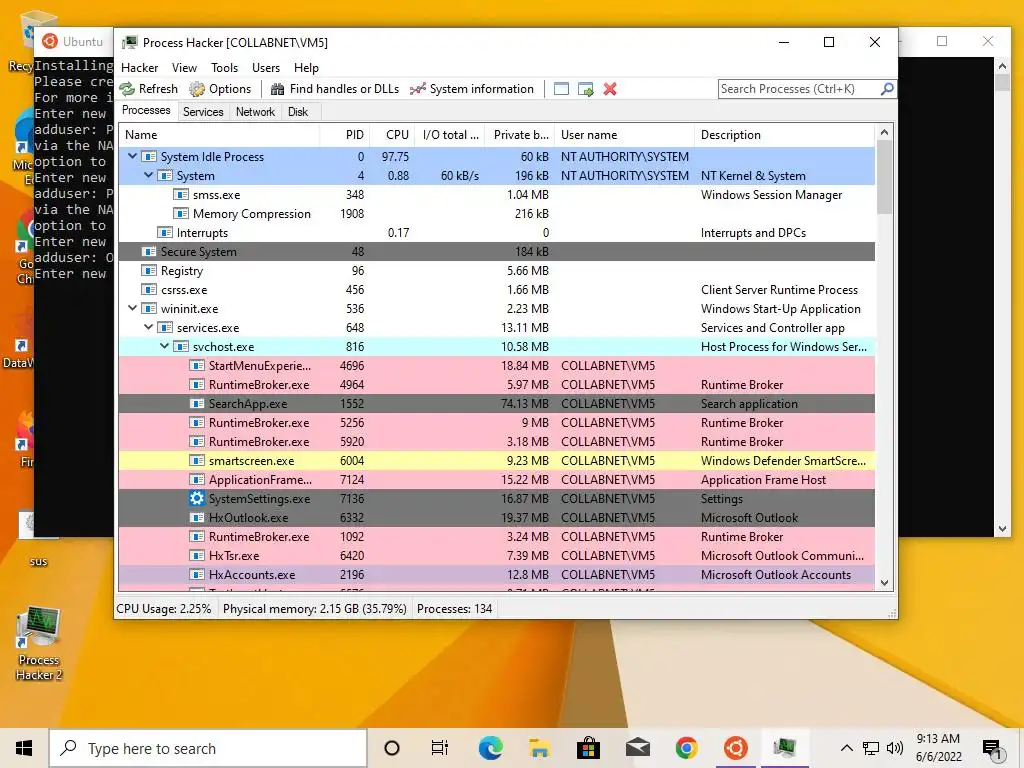Open Options from the toolbar
This screenshot has height=768, width=1024.
coord(220,89)
